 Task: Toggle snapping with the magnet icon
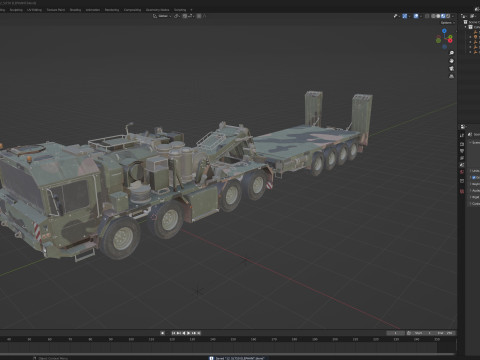coord(185,16)
